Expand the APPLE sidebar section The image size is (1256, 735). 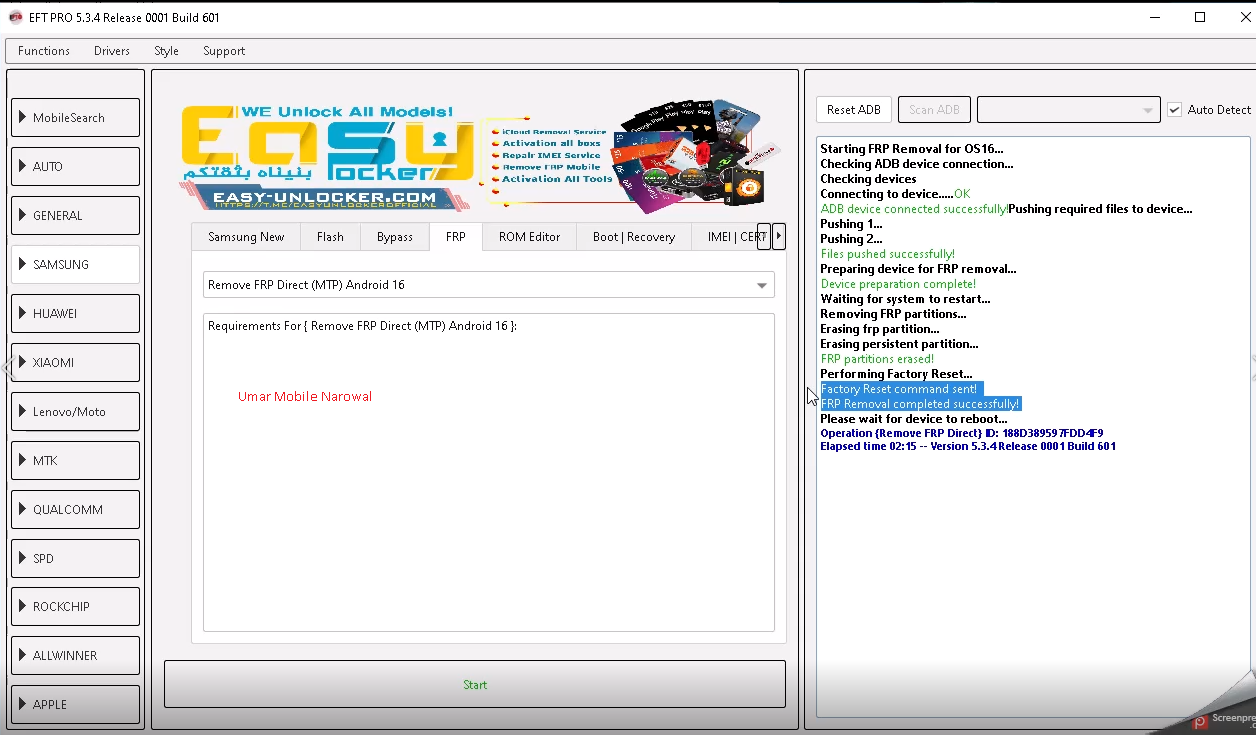(x=75, y=705)
